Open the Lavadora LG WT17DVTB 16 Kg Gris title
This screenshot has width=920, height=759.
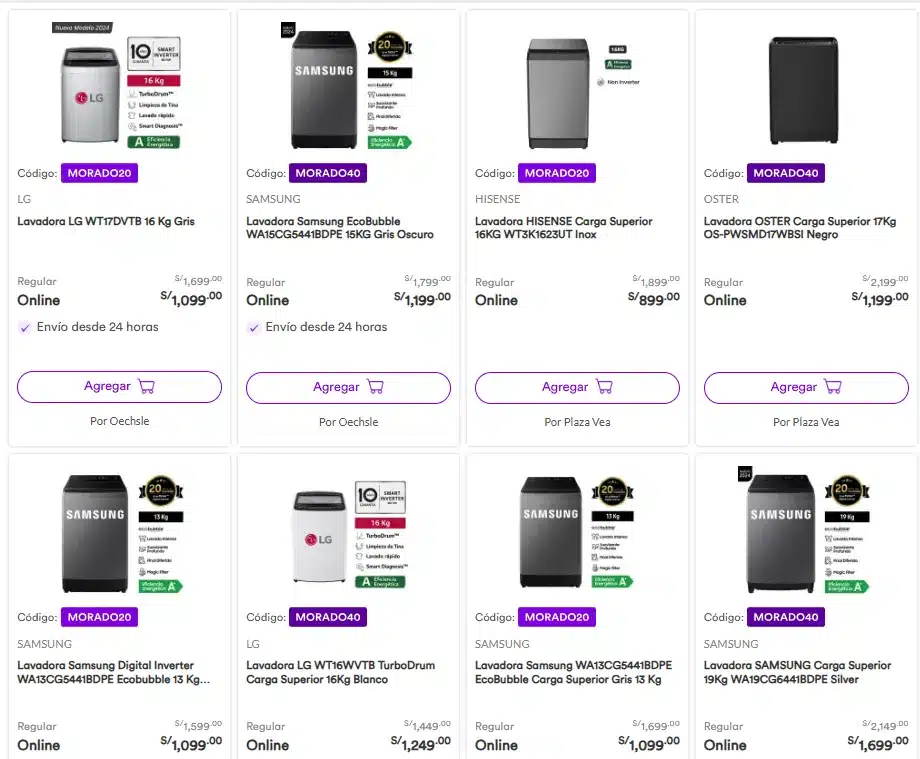pos(106,221)
